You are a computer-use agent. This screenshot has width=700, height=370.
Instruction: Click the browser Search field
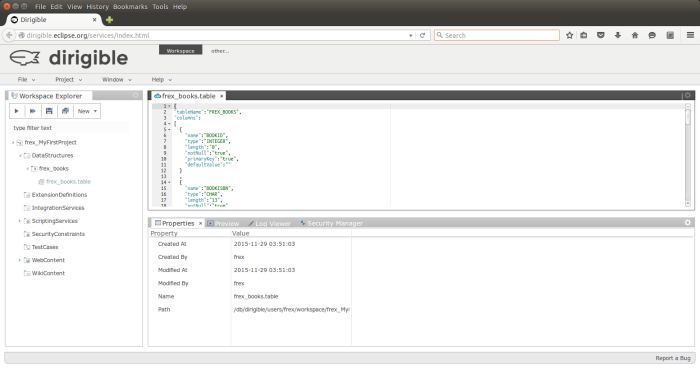[x=496, y=35]
